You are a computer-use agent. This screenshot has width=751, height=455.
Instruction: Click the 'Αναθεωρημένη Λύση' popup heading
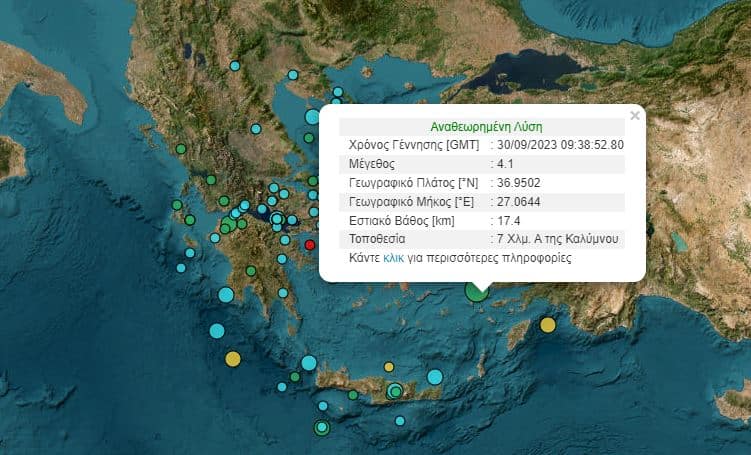(x=485, y=127)
